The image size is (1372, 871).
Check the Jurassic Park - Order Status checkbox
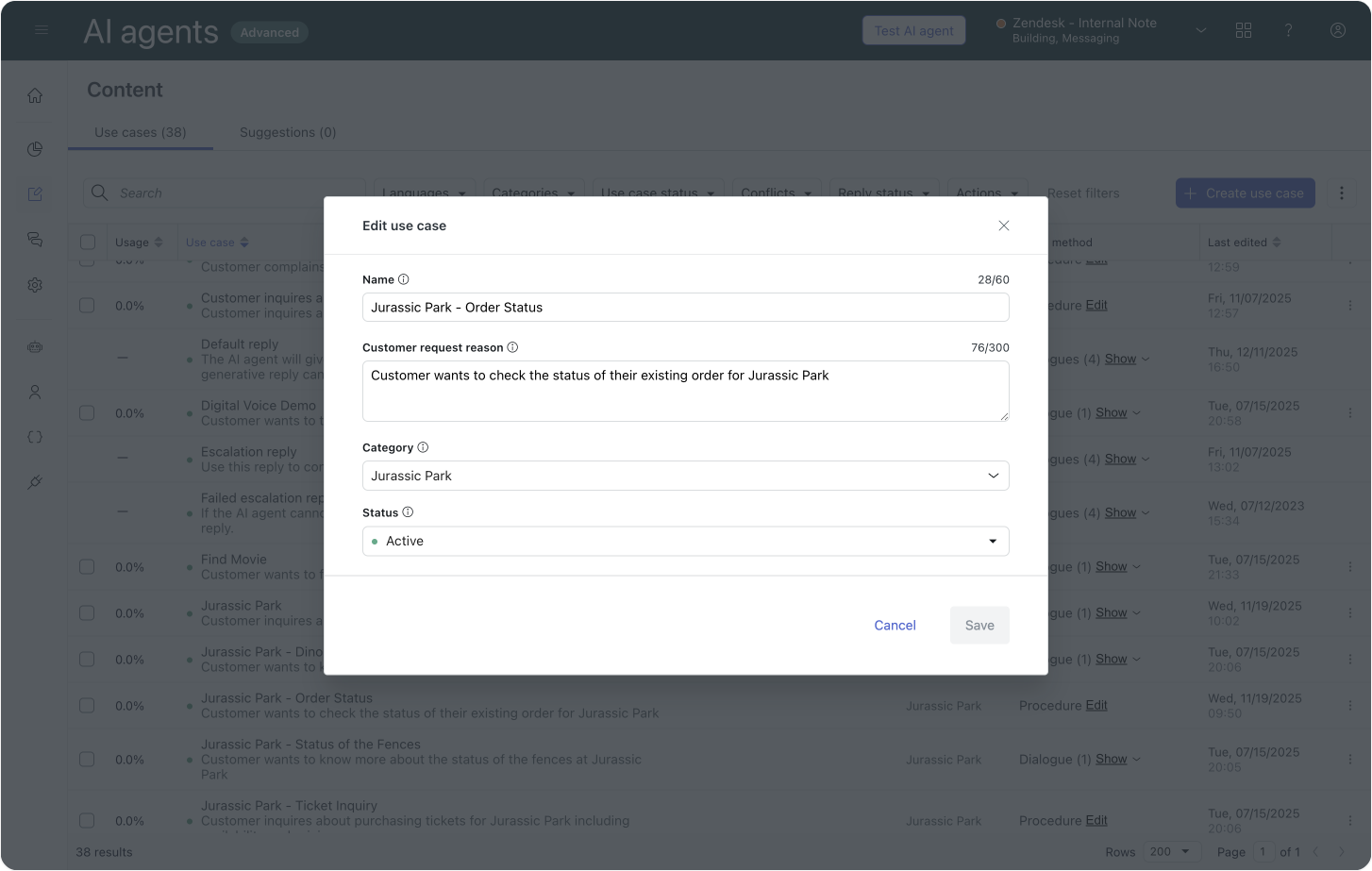point(87,706)
